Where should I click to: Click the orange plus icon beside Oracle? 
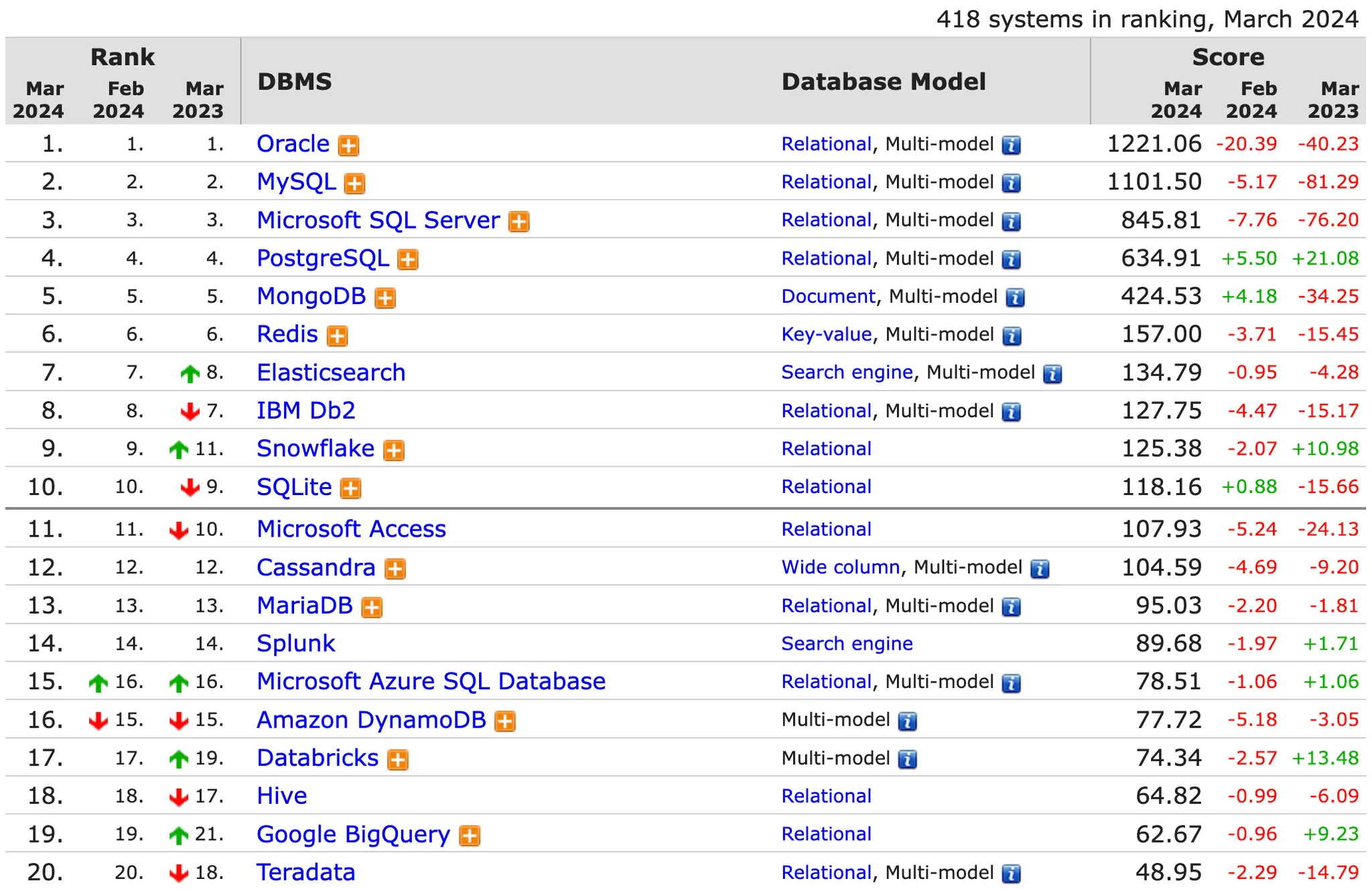pyautogui.click(x=348, y=145)
